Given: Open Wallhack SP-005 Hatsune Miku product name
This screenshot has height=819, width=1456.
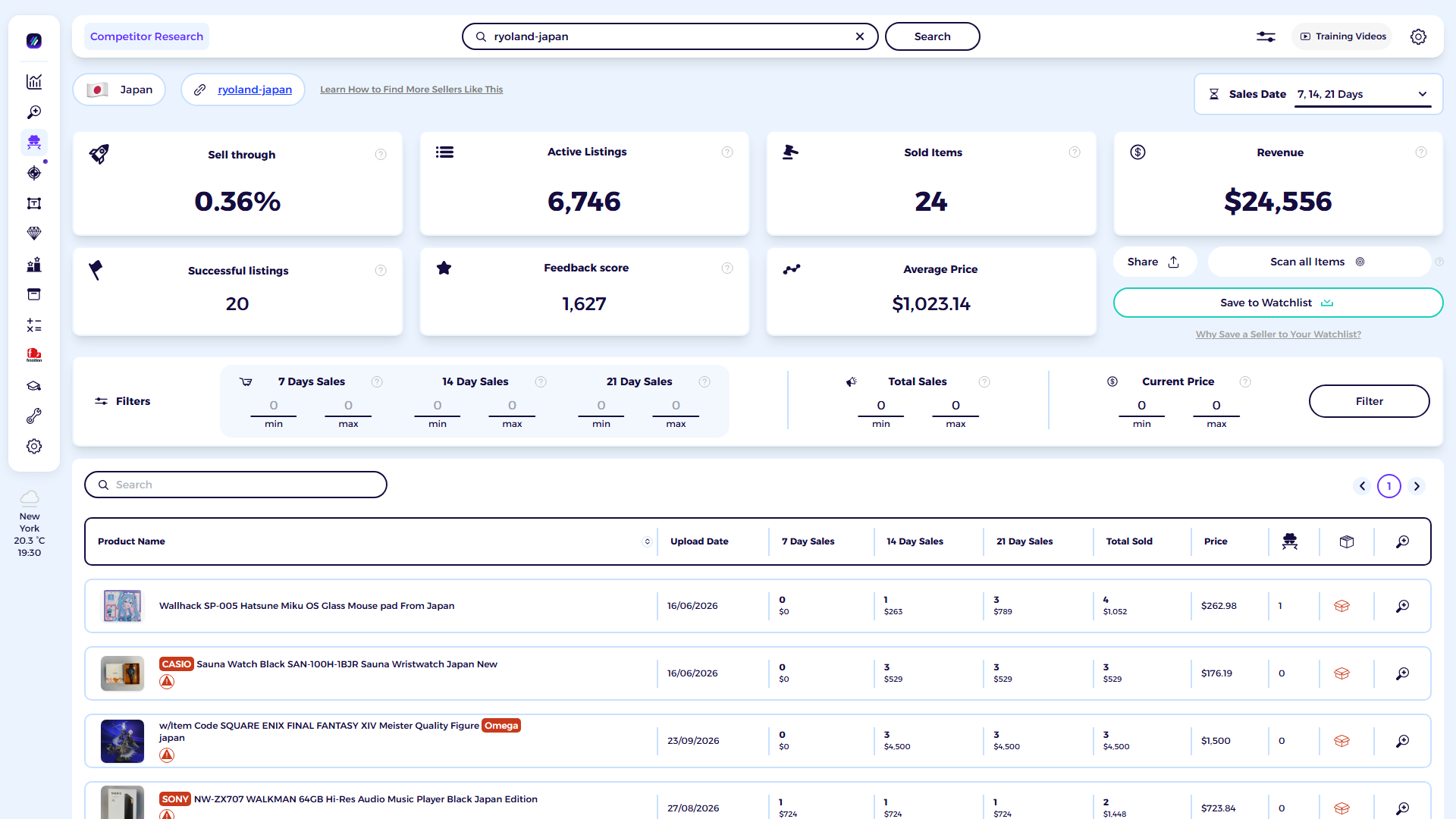Looking at the screenshot, I should [x=306, y=606].
